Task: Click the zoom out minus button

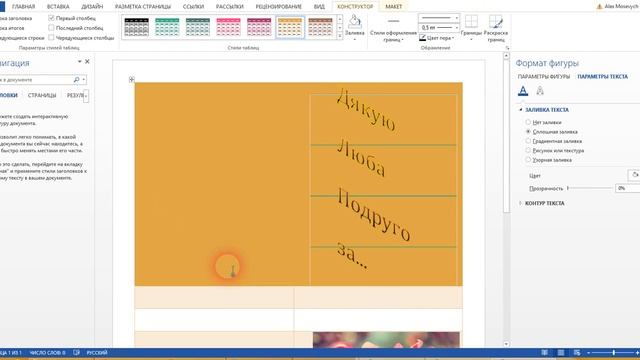Action: point(589,353)
